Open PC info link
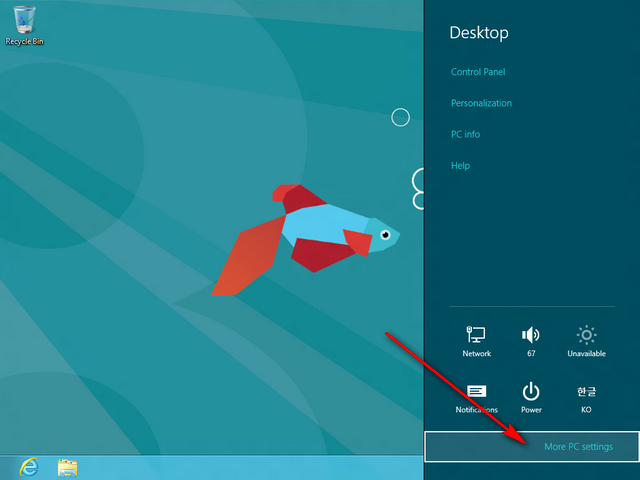Image resolution: width=640 pixels, height=480 pixels. (x=465, y=134)
